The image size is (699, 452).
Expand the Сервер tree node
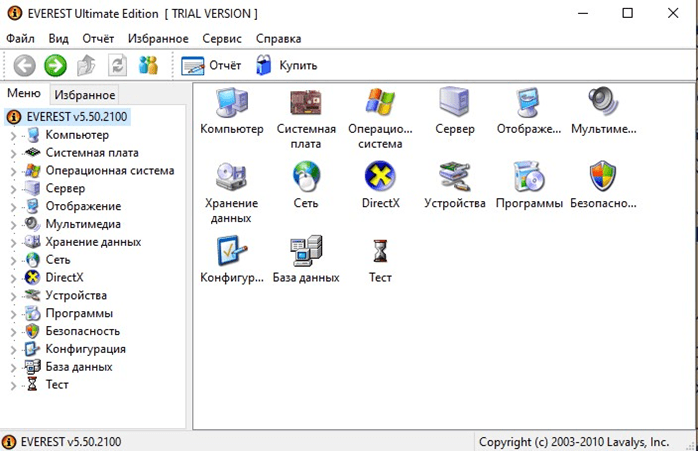(13, 189)
